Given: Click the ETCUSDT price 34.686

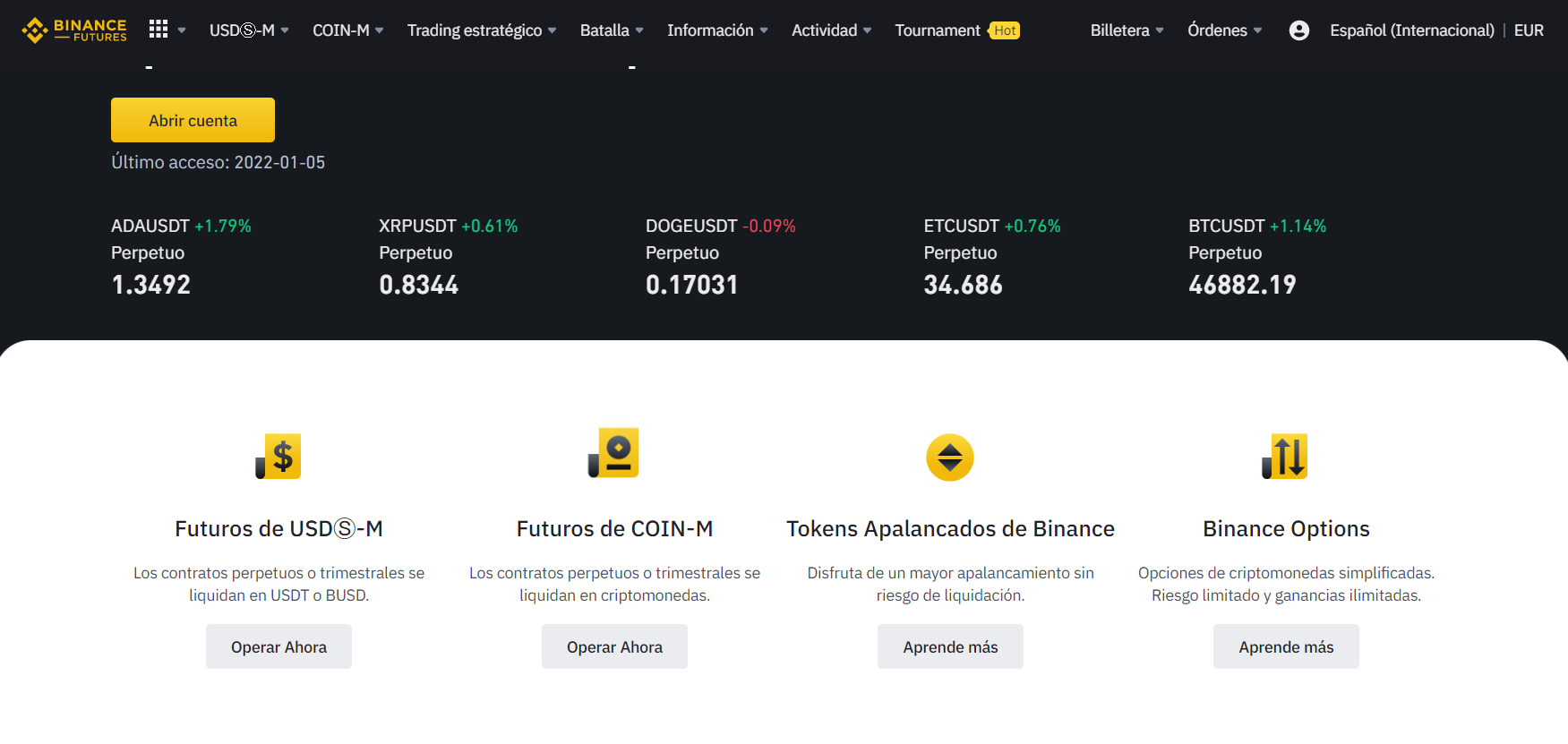Looking at the screenshot, I should pos(963,285).
